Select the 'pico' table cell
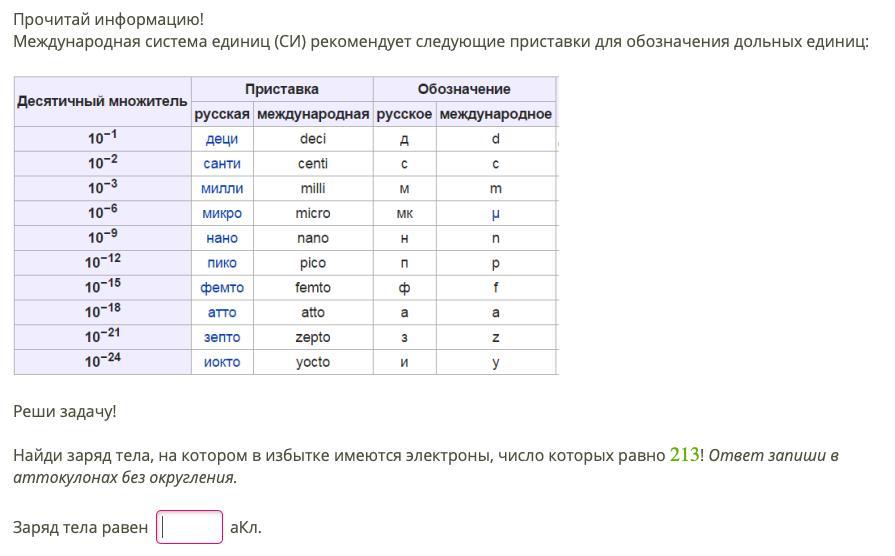 tap(313, 263)
